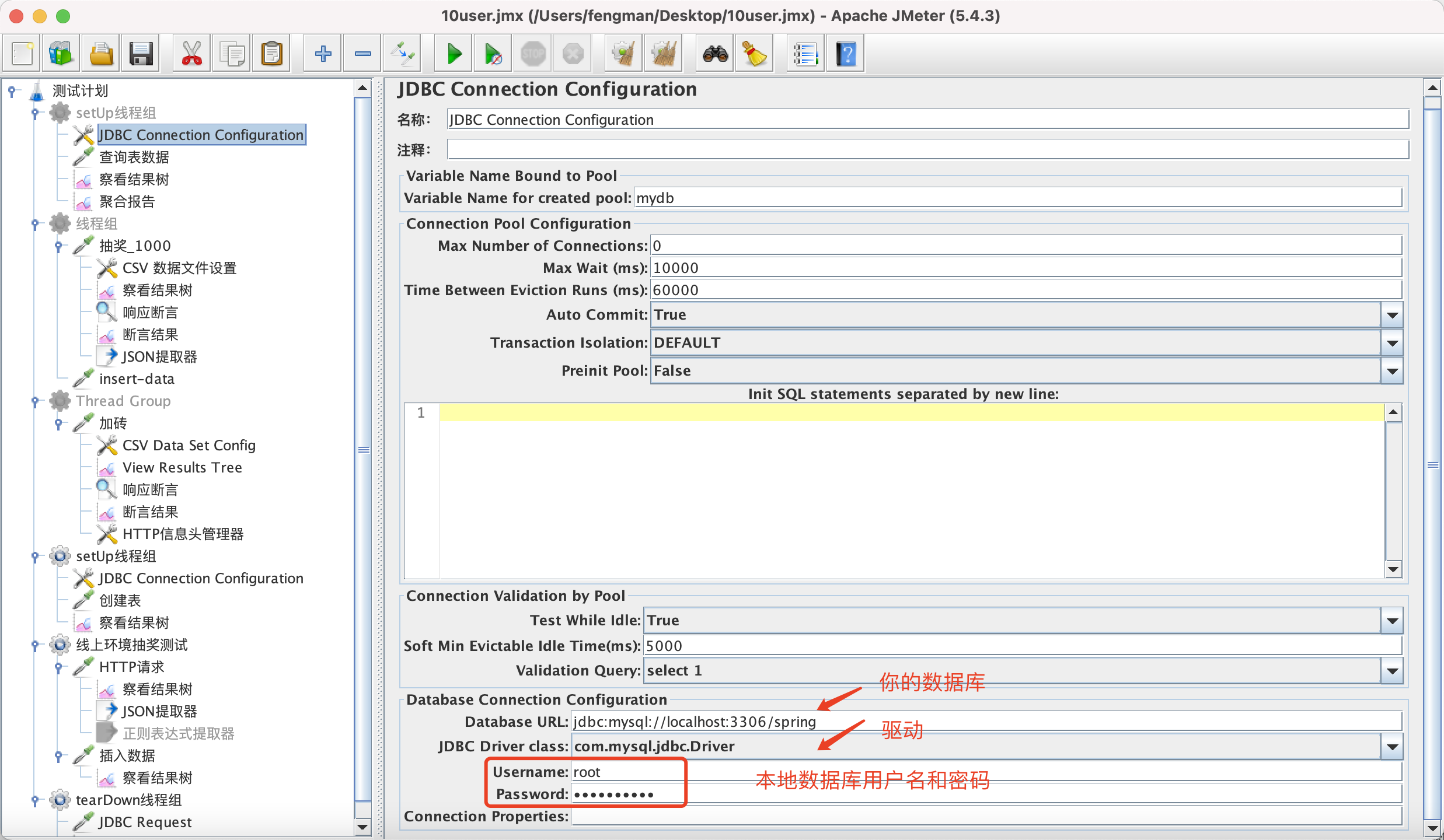The width and height of the screenshot is (1444, 840).
Task: Collapse the tearDown线程组 node
Action: (x=35, y=800)
